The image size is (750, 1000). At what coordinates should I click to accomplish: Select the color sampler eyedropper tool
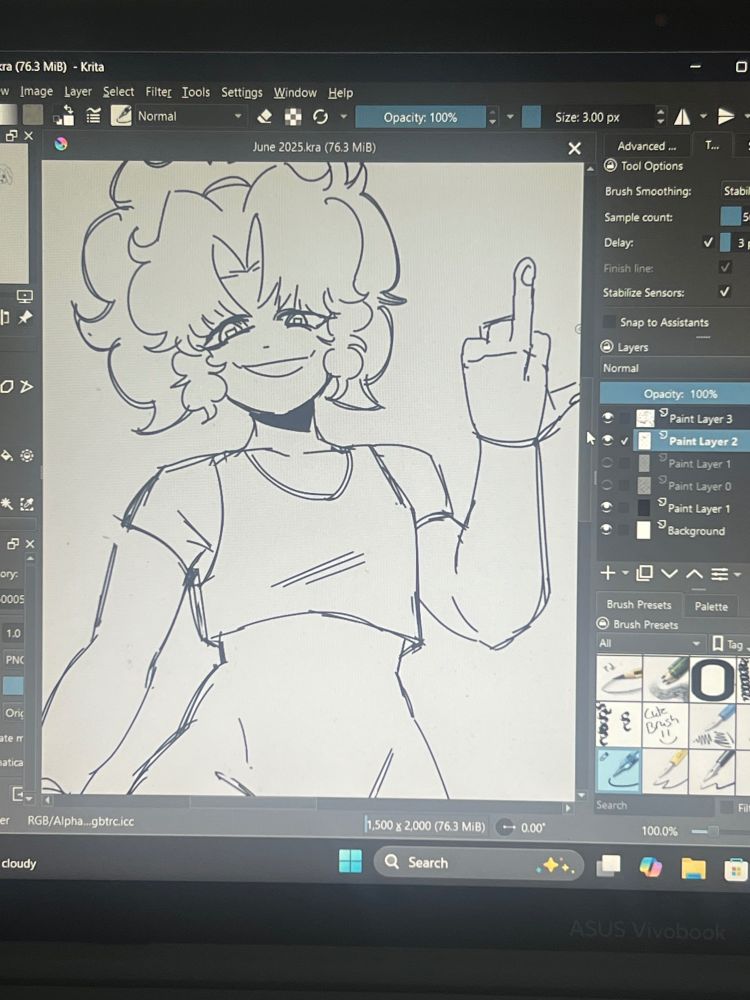tap(27, 504)
